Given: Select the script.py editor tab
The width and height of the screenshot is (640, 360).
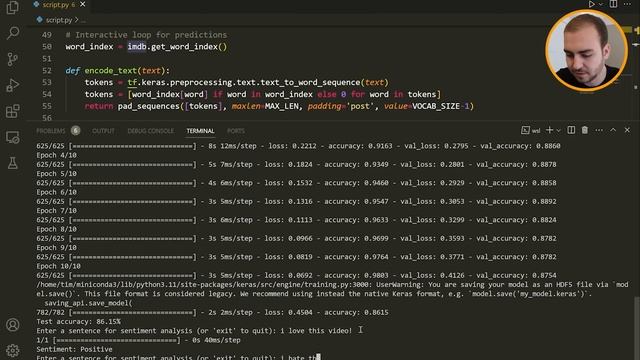Looking at the screenshot, I should pyautogui.click(x=59, y=4).
